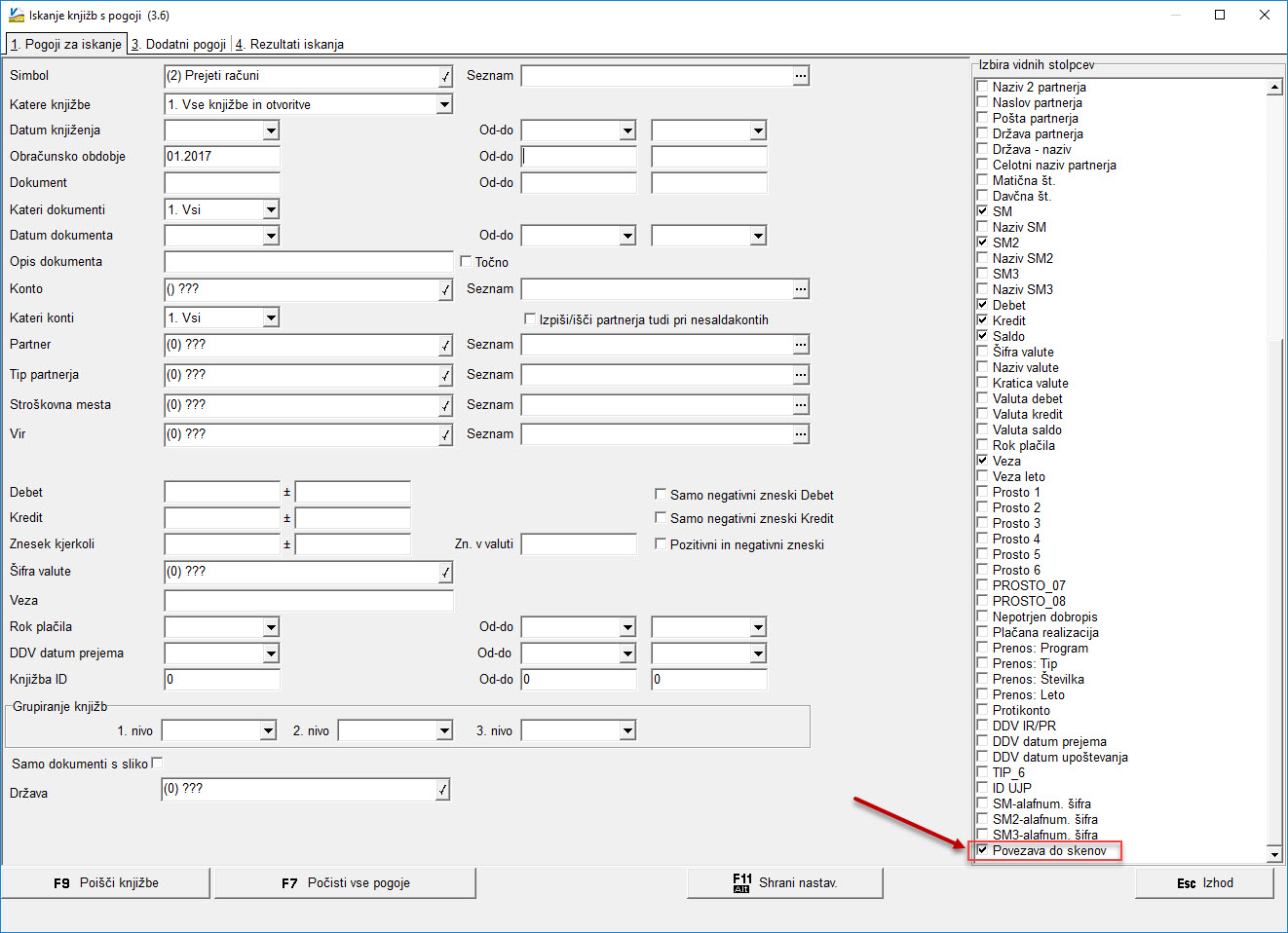Click the Obračunsko obdobje field with 01.2017
1288x933 pixels.
click(x=222, y=157)
